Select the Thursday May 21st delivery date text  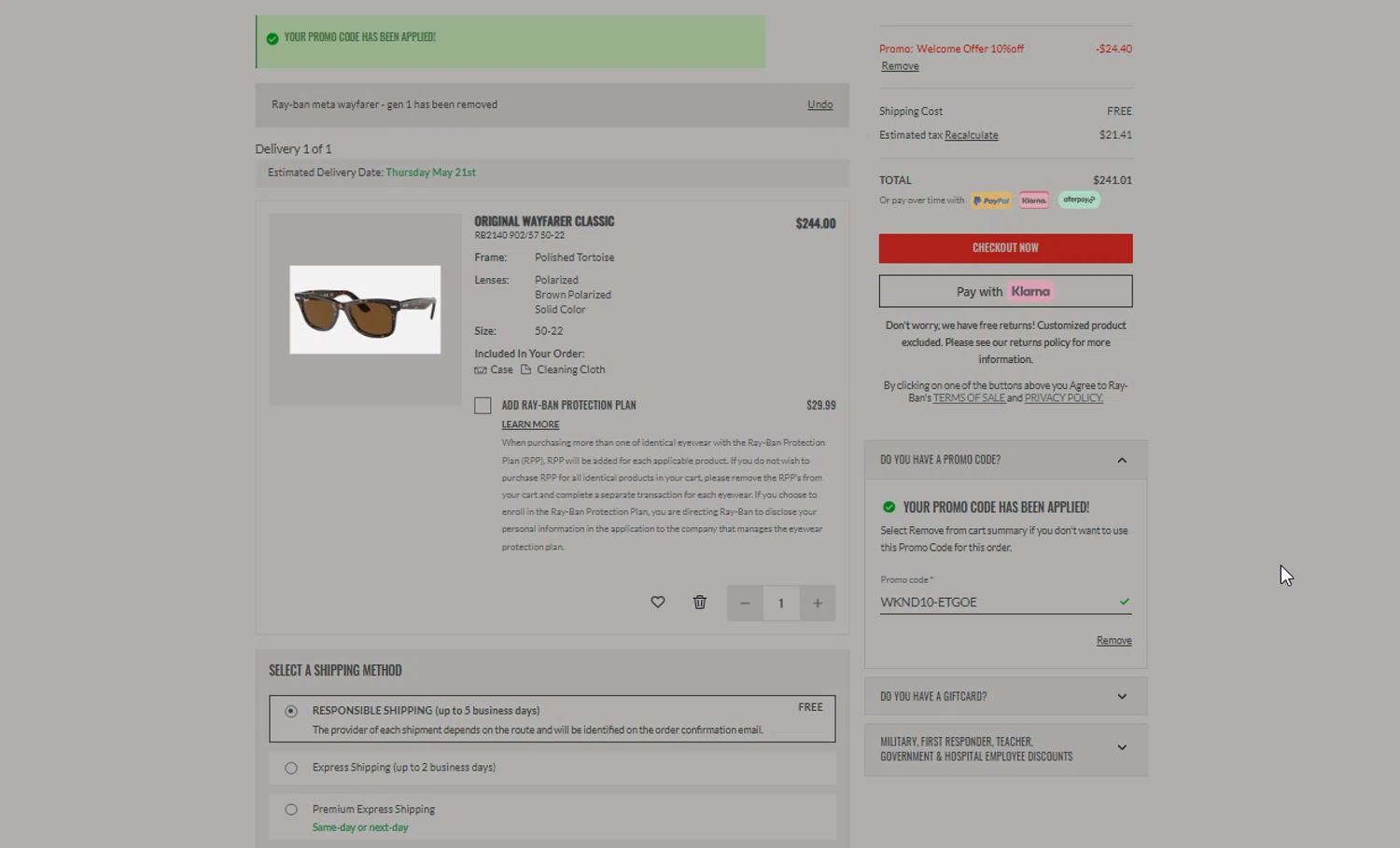[430, 173]
